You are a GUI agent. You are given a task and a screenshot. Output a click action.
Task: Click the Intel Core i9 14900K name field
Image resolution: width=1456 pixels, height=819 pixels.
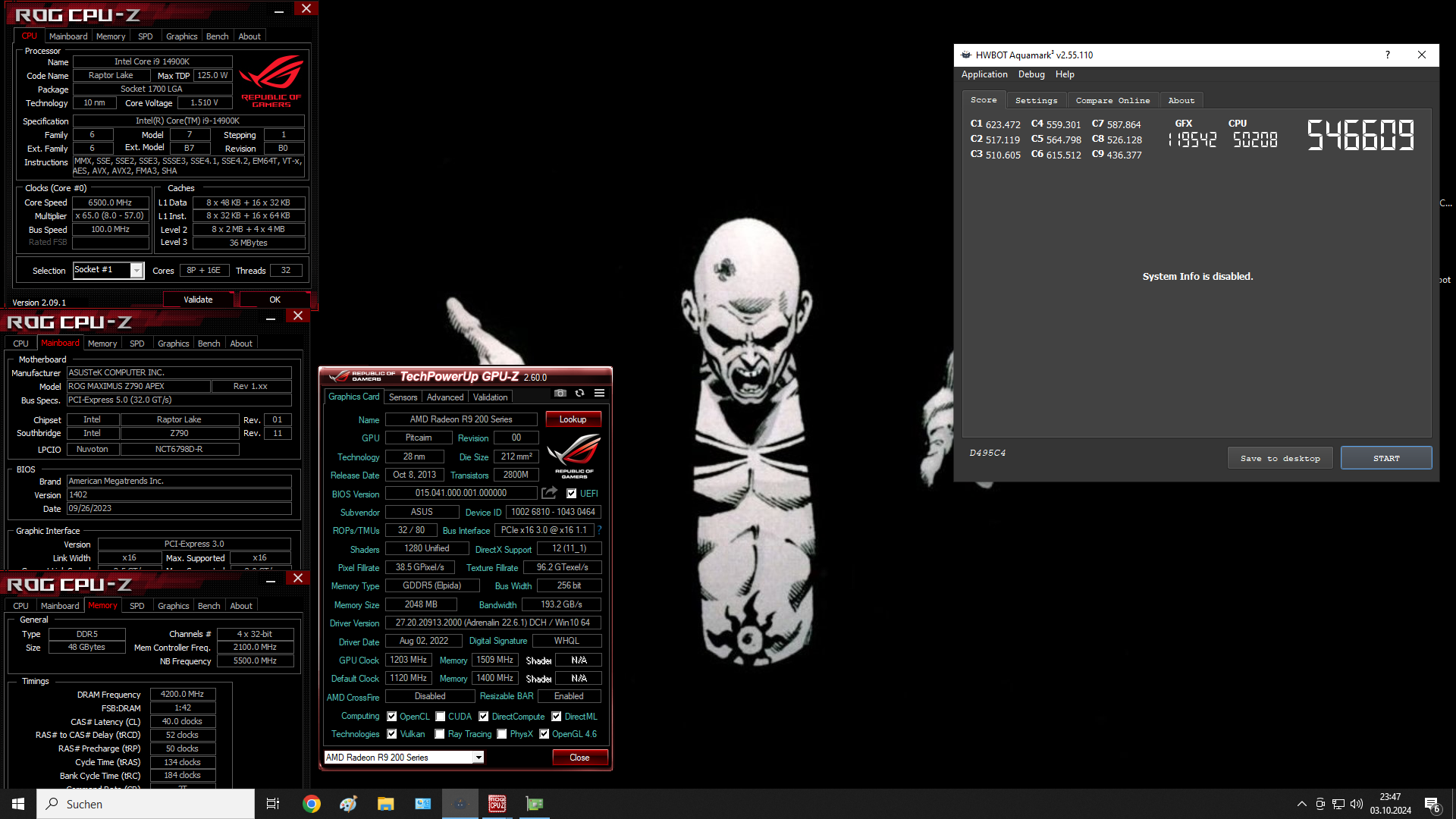(x=152, y=61)
